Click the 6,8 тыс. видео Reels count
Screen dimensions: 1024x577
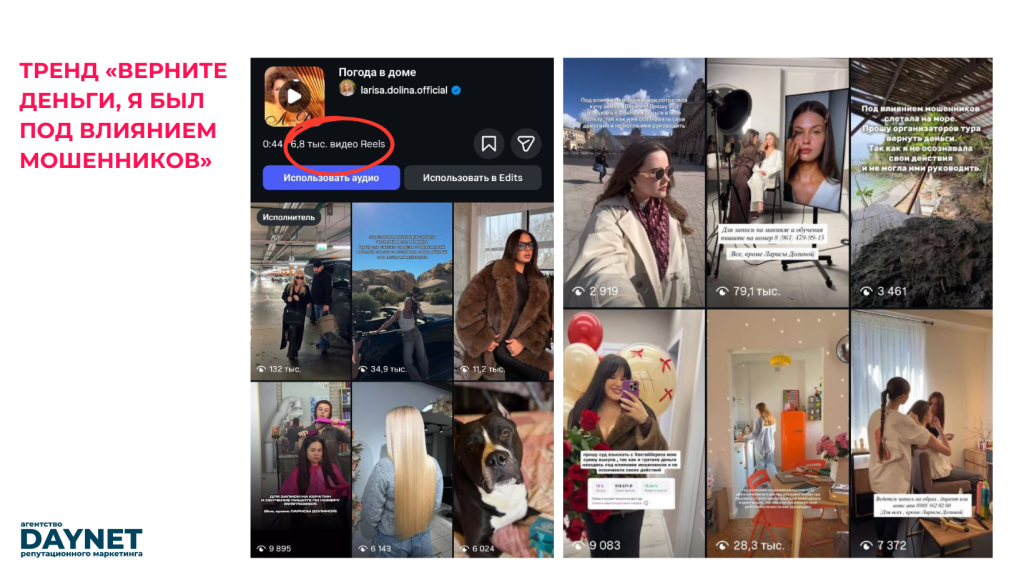tap(338, 144)
